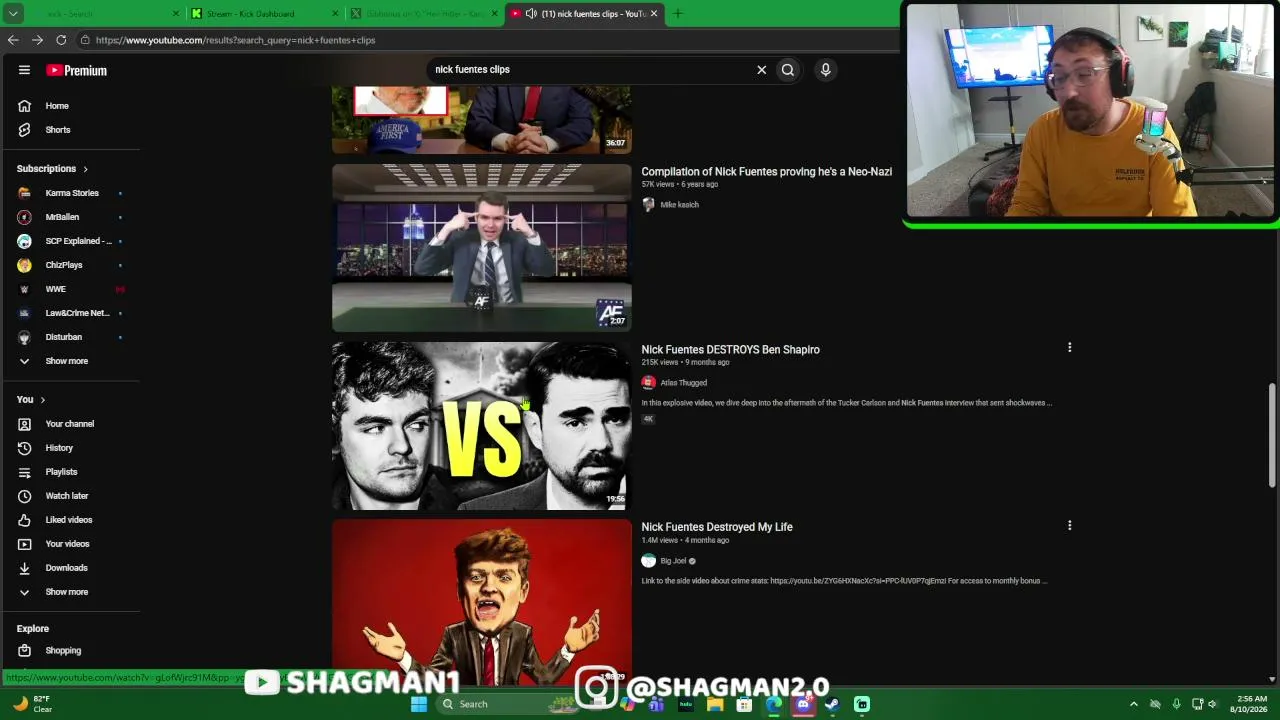Open Your channel page

click(x=70, y=424)
